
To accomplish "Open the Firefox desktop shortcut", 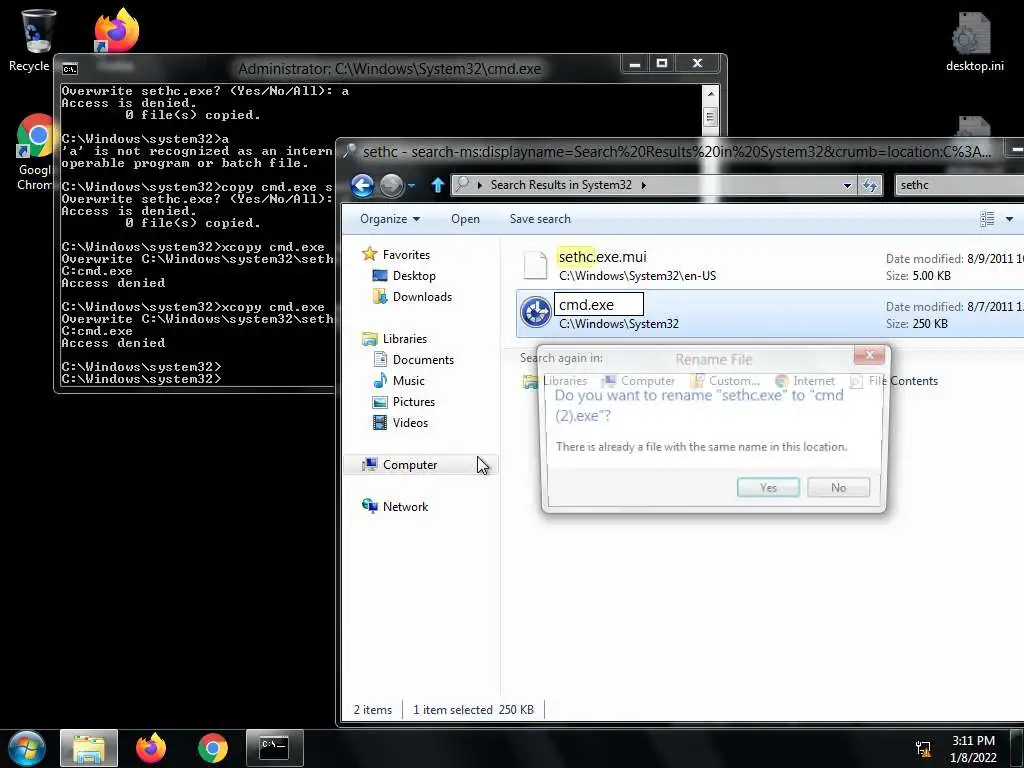I will pos(116,31).
